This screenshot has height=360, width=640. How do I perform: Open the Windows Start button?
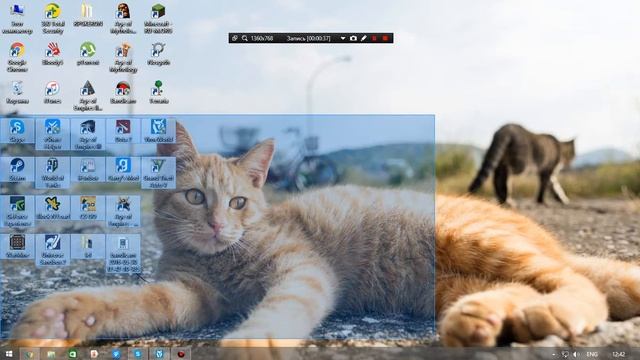click(x=9, y=354)
